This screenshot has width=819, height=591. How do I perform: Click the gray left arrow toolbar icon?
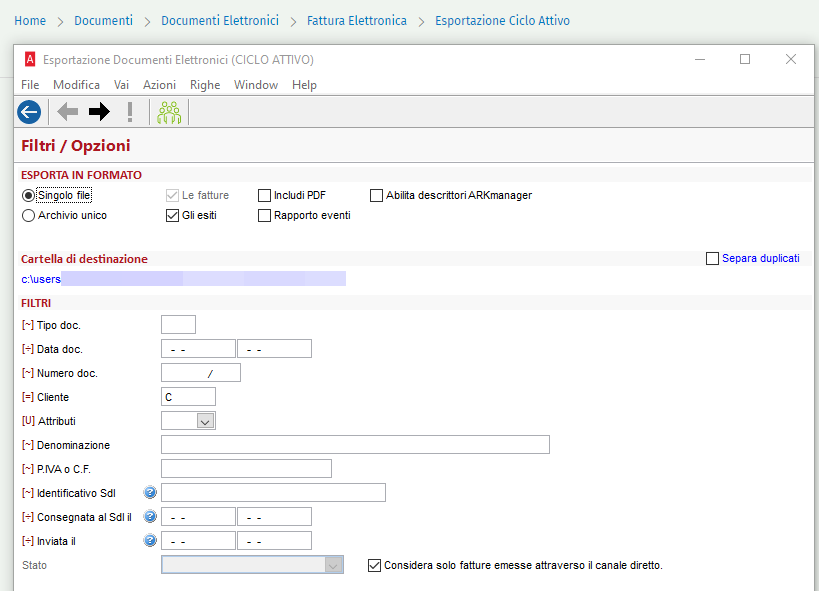point(67,111)
